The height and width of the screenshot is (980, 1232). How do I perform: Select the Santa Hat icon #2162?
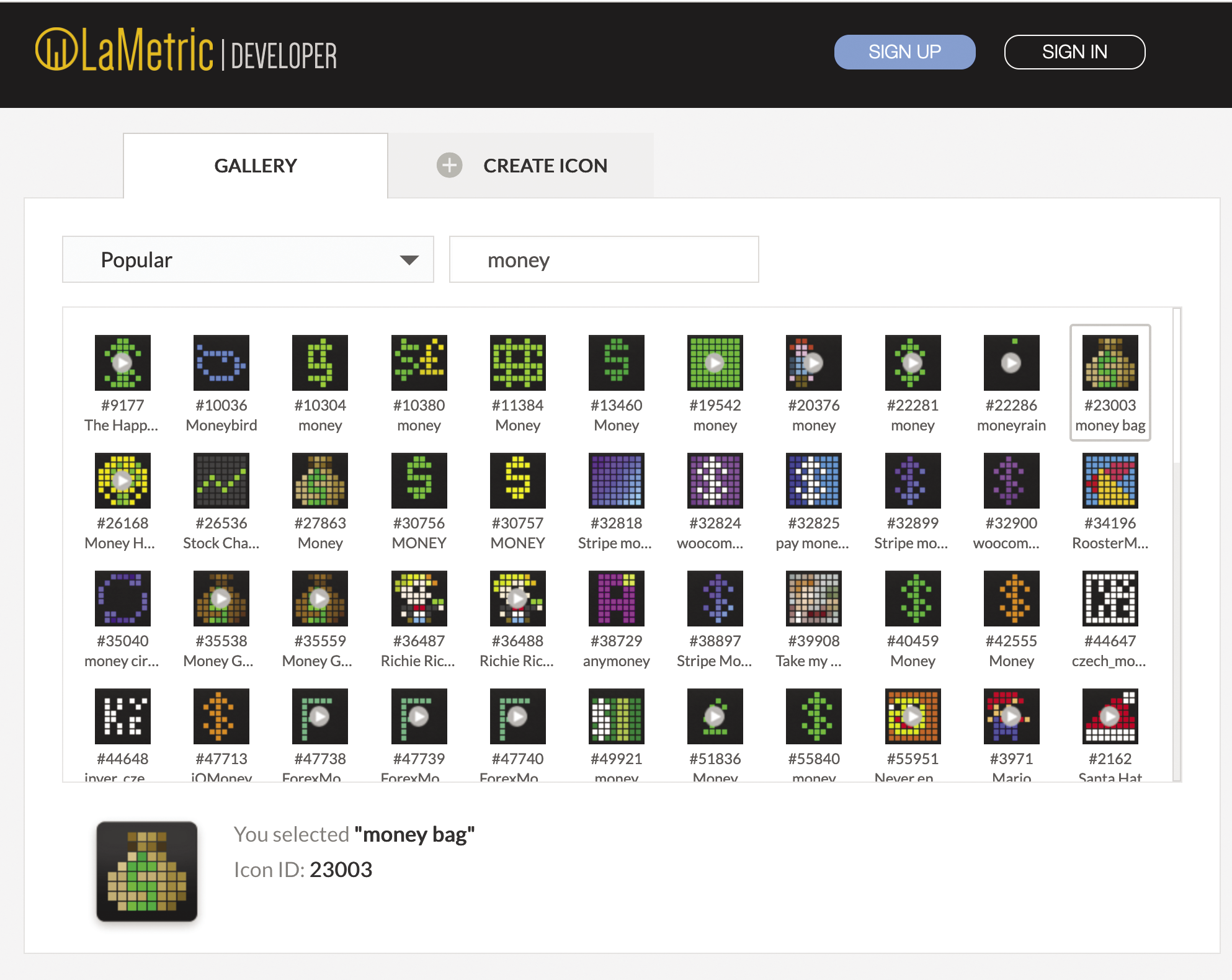[1109, 716]
